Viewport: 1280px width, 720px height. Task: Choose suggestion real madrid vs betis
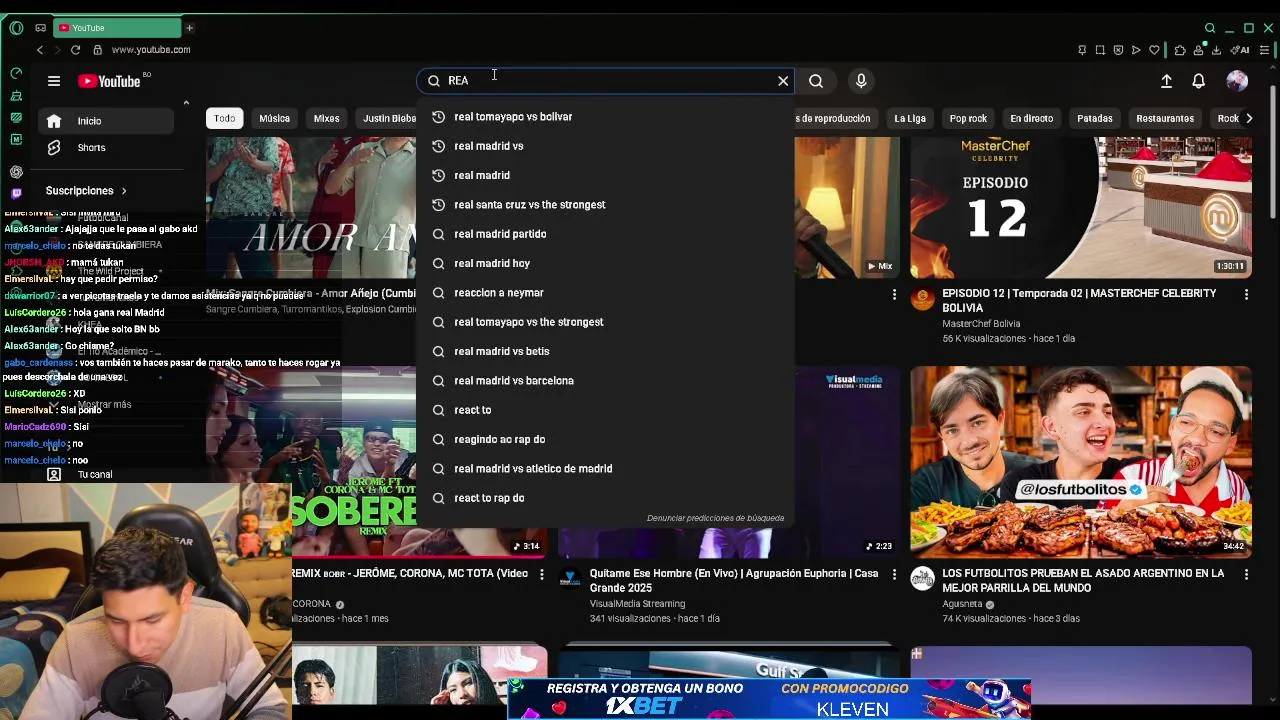(605, 351)
